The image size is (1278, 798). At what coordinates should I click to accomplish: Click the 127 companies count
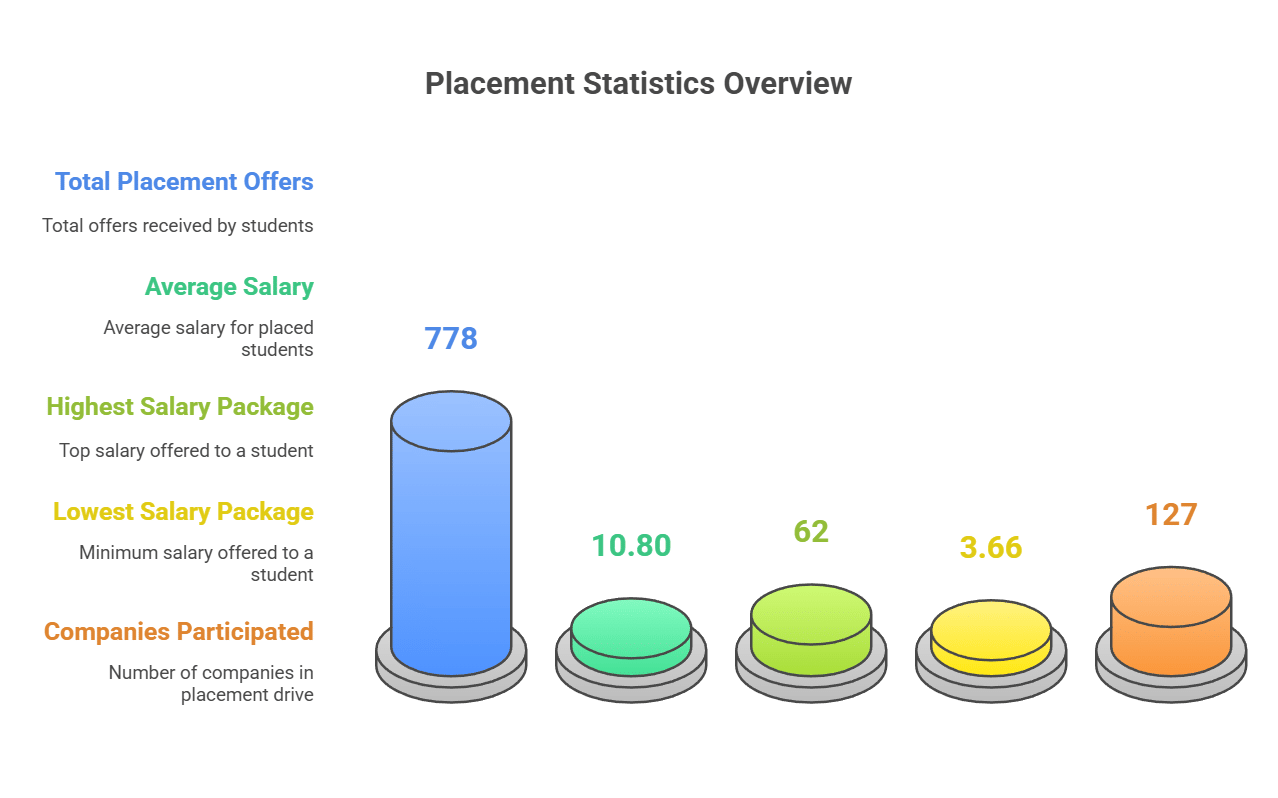(x=1172, y=514)
